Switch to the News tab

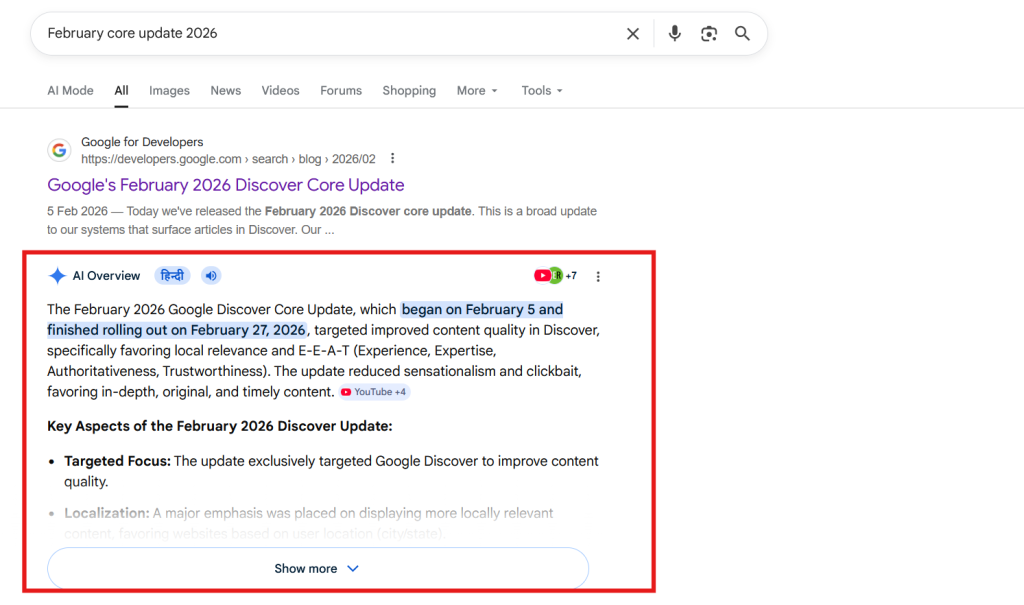(x=225, y=91)
